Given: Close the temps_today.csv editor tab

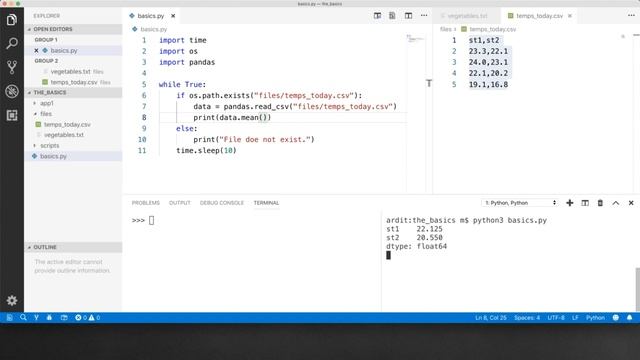Looking at the screenshot, I should (x=570, y=16).
